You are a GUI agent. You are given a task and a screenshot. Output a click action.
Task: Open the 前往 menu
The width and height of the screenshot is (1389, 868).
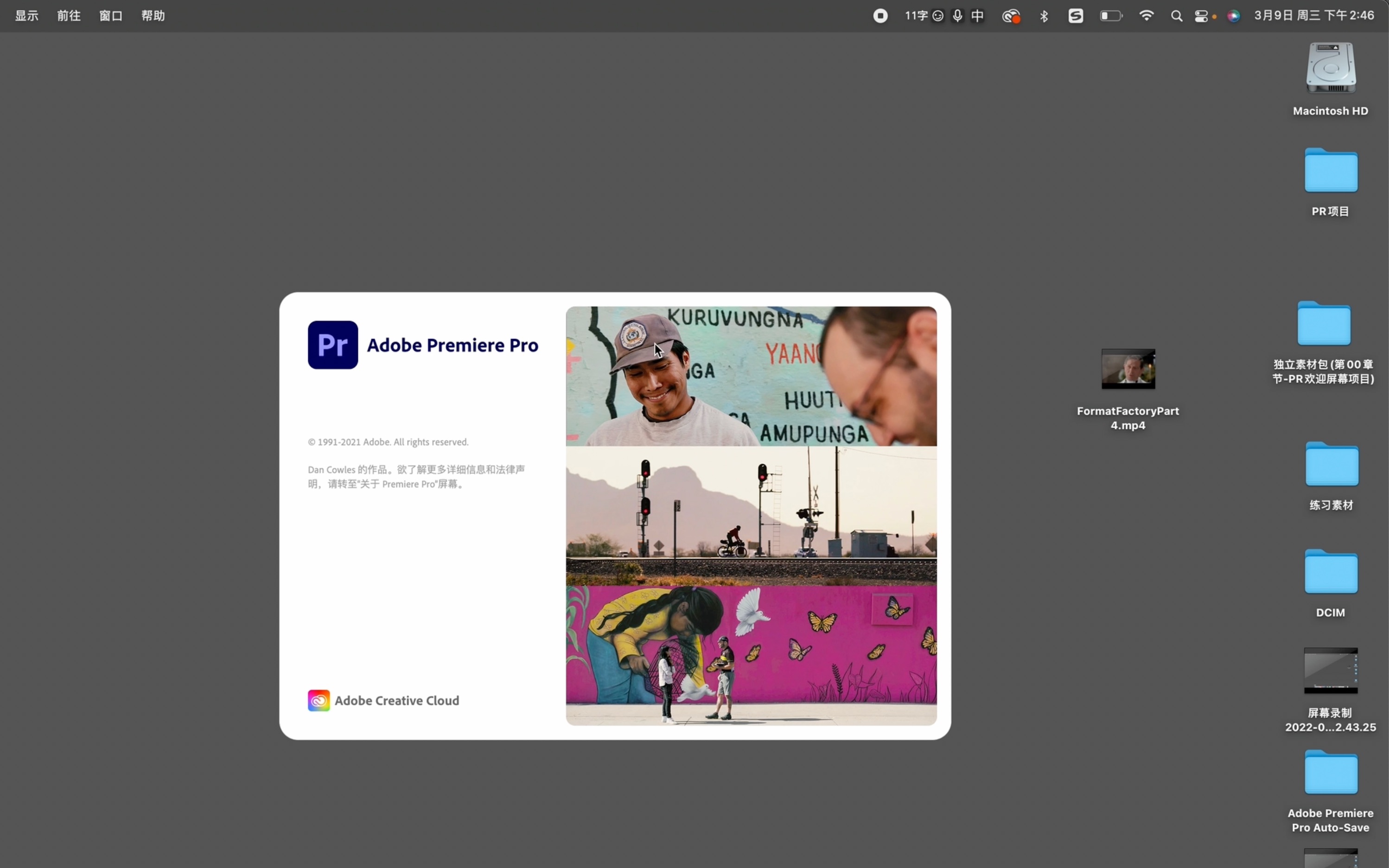click(x=69, y=16)
